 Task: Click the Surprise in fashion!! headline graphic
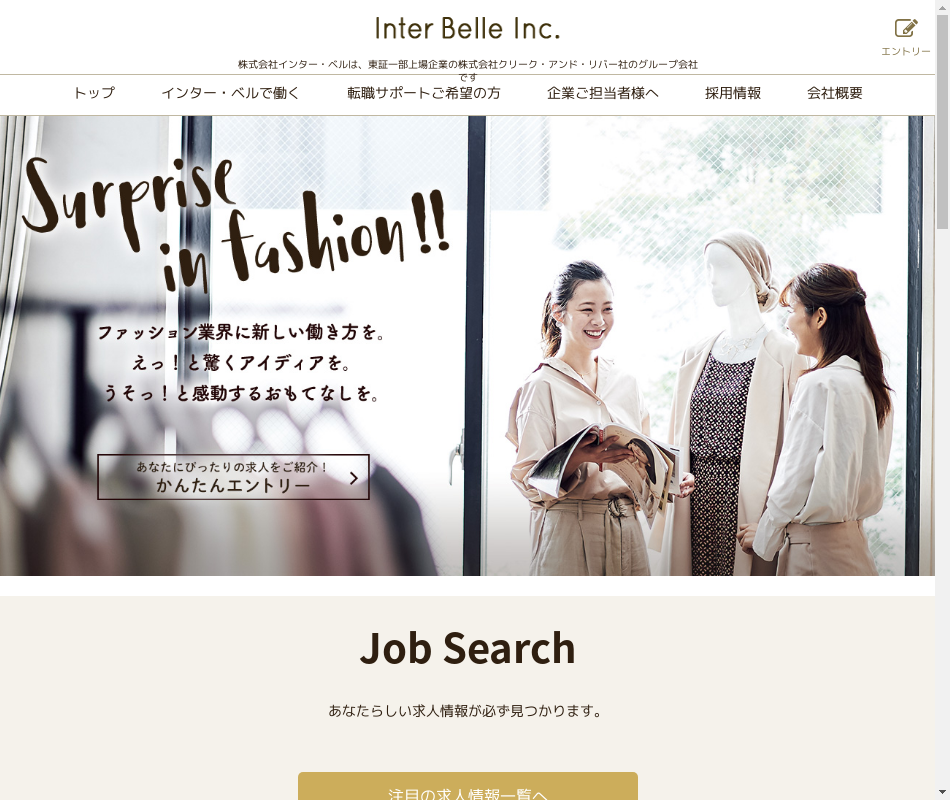pos(235,225)
